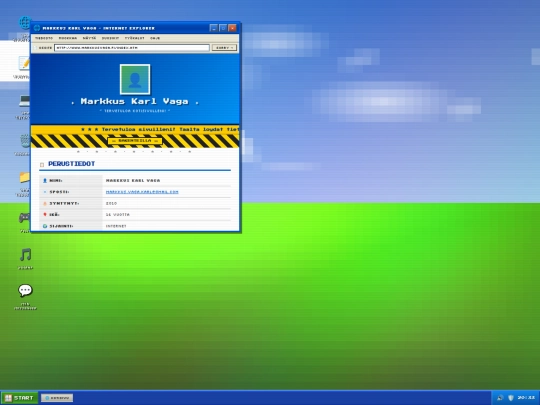Click the Perustiedot section heading
Screen dimensions: 540x405
point(72,164)
